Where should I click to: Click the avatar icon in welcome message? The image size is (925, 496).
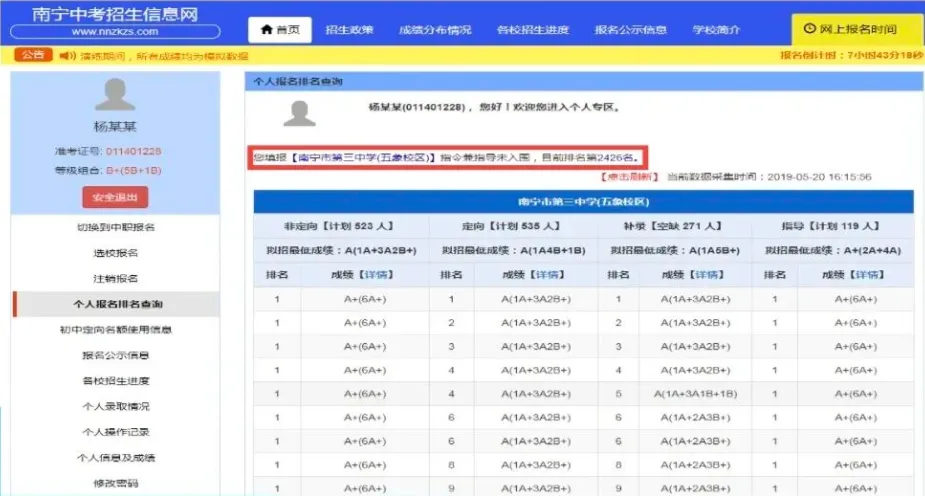pos(300,113)
